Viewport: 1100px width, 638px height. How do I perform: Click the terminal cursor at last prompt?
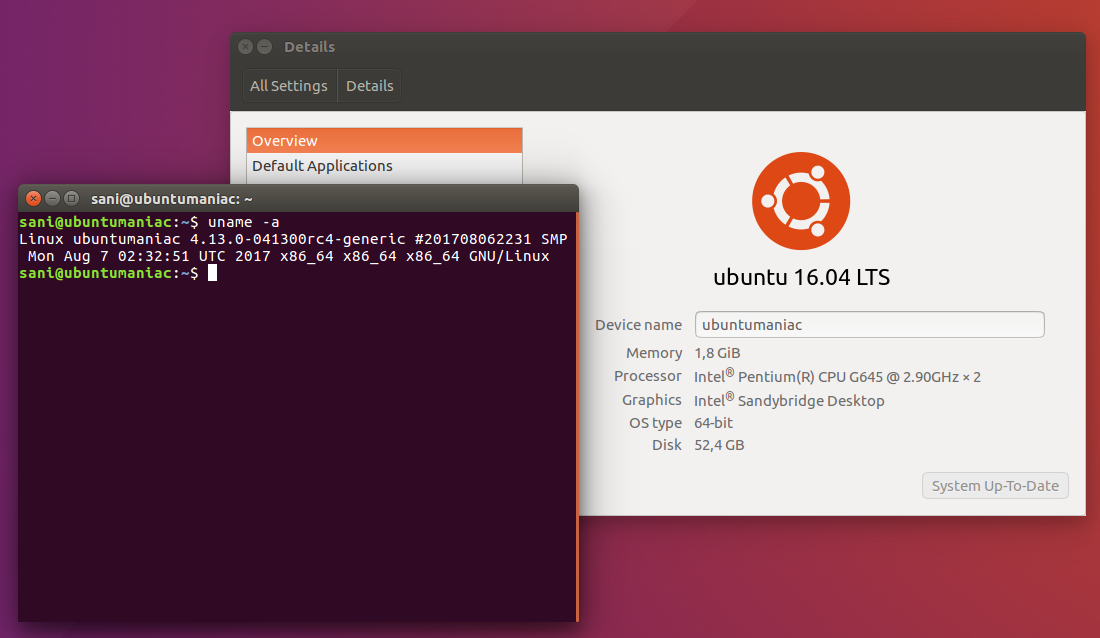213,273
